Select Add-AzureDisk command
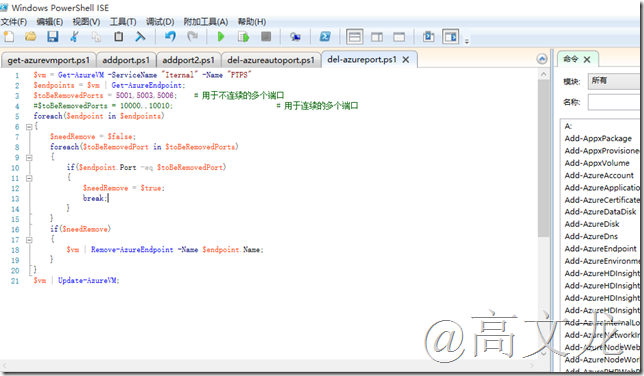The image size is (644, 376). pos(592,224)
